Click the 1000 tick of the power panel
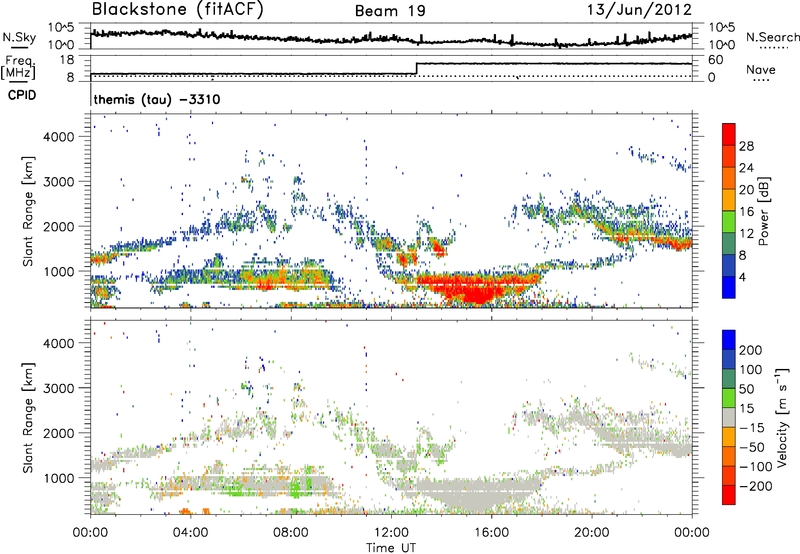Screen dimensions: 800x554 [59, 271]
